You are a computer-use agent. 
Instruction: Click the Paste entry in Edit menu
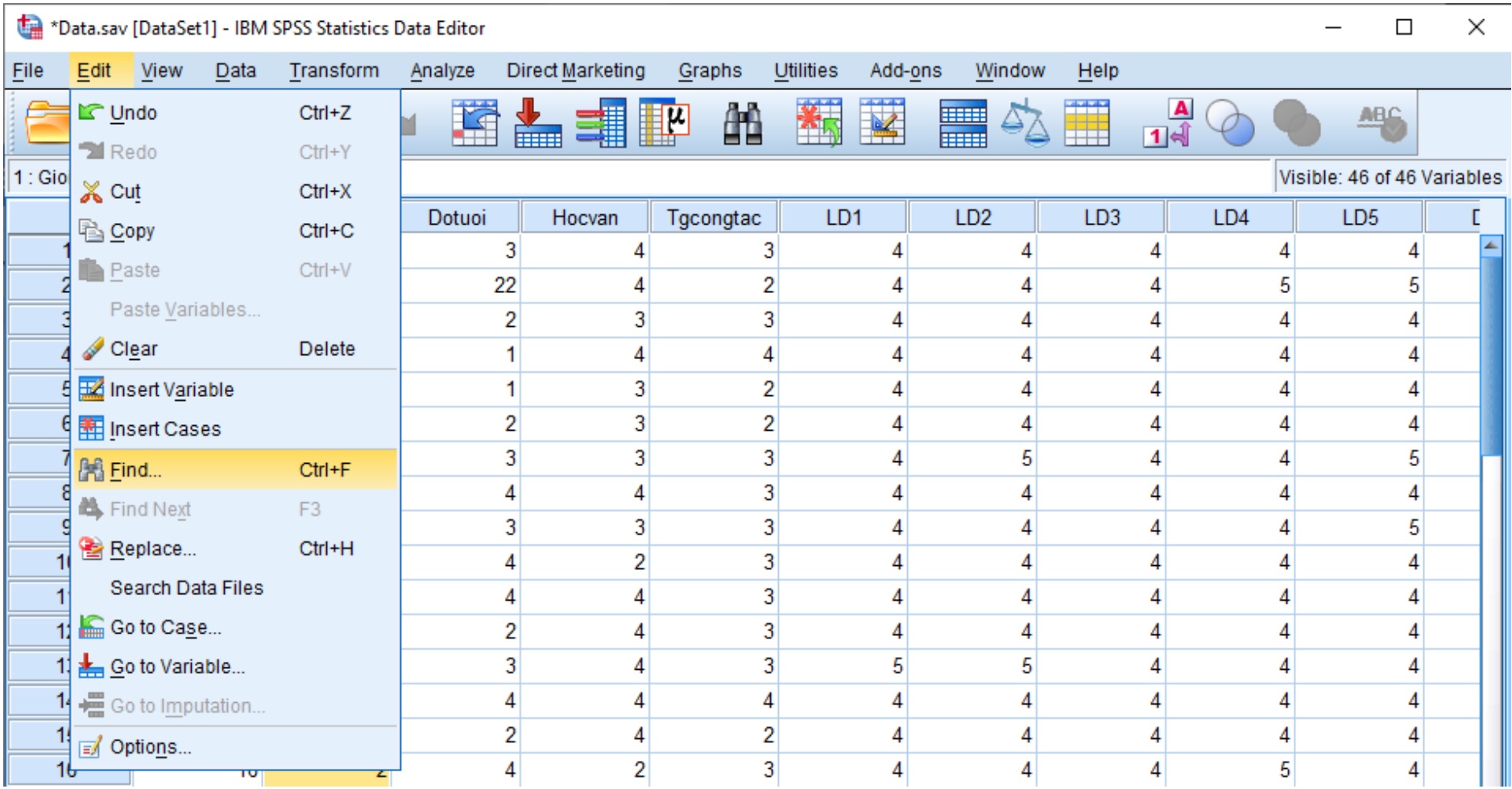pyautogui.click(x=237, y=271)
